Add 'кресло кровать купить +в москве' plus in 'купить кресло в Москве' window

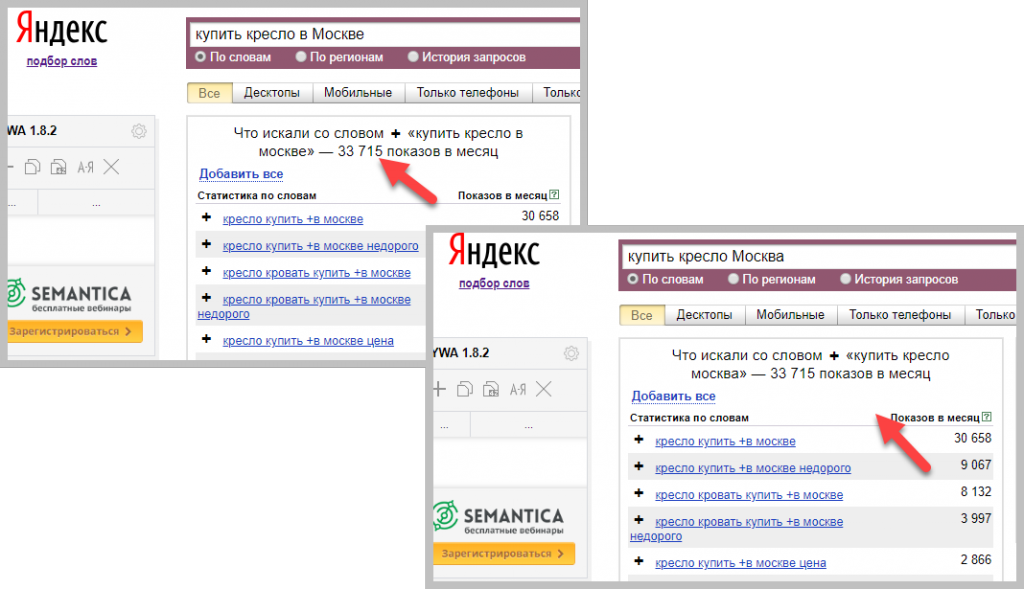206,271
